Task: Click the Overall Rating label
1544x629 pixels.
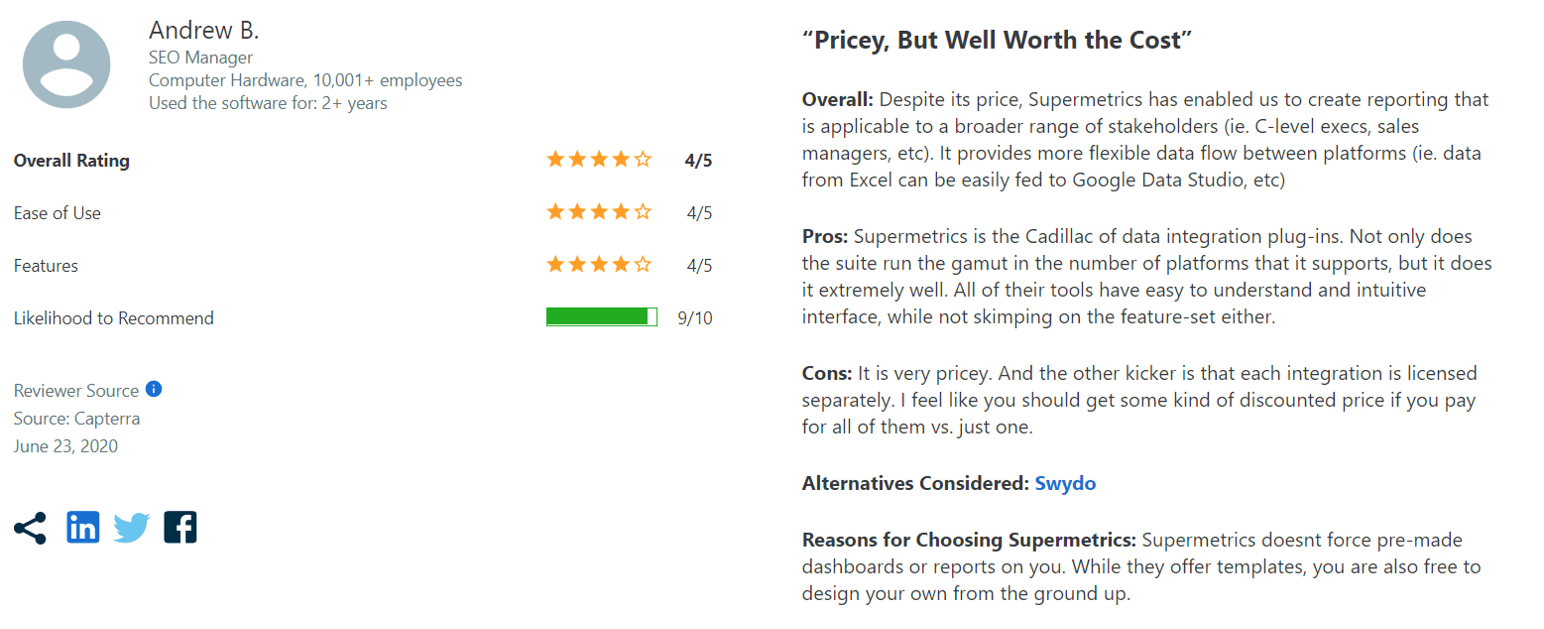Action: [71, 160]
